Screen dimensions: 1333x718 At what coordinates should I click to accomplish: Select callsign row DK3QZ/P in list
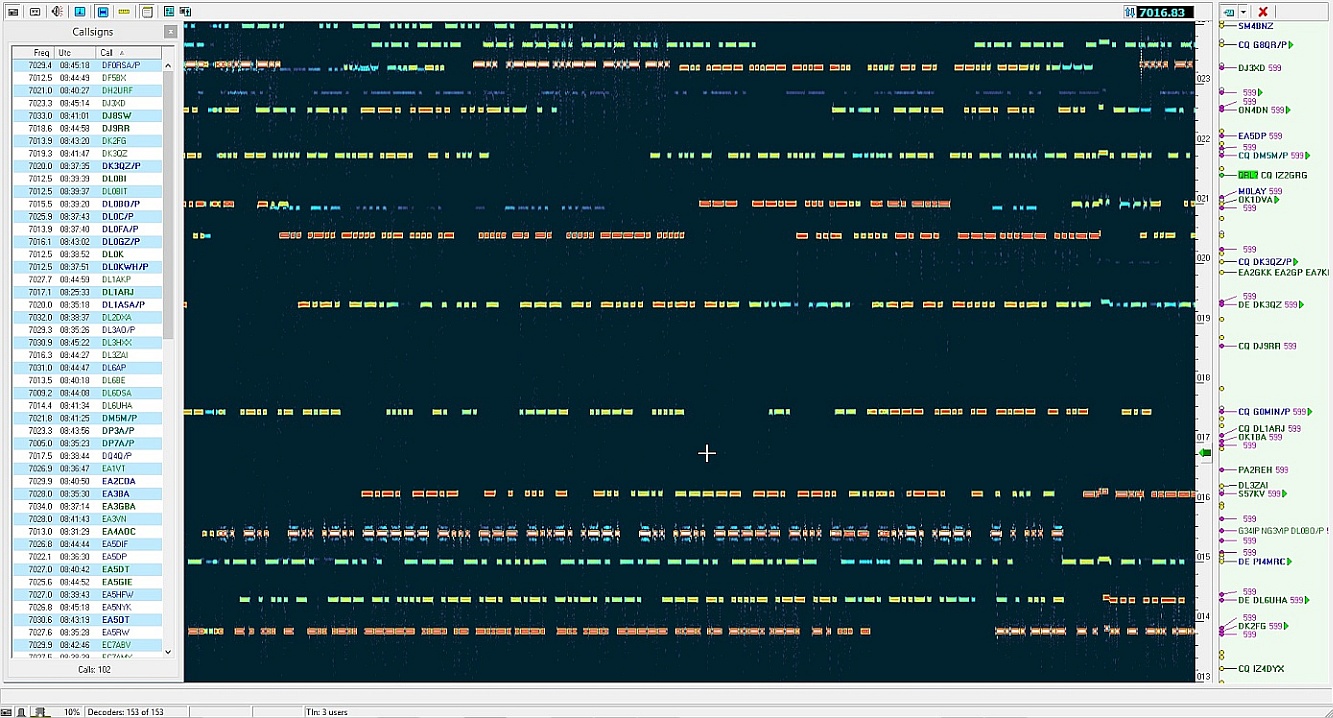click(87, 166)
